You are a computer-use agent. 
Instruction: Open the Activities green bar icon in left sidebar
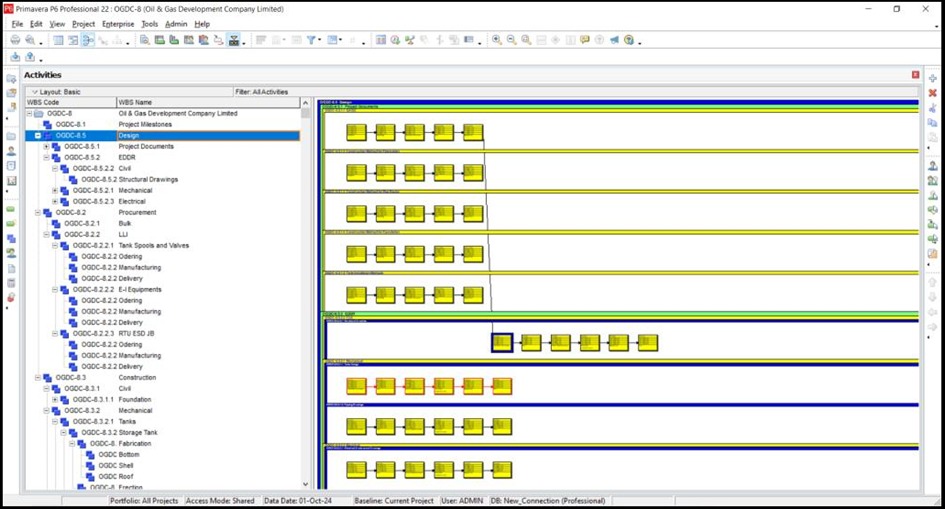tap(11, 210)
